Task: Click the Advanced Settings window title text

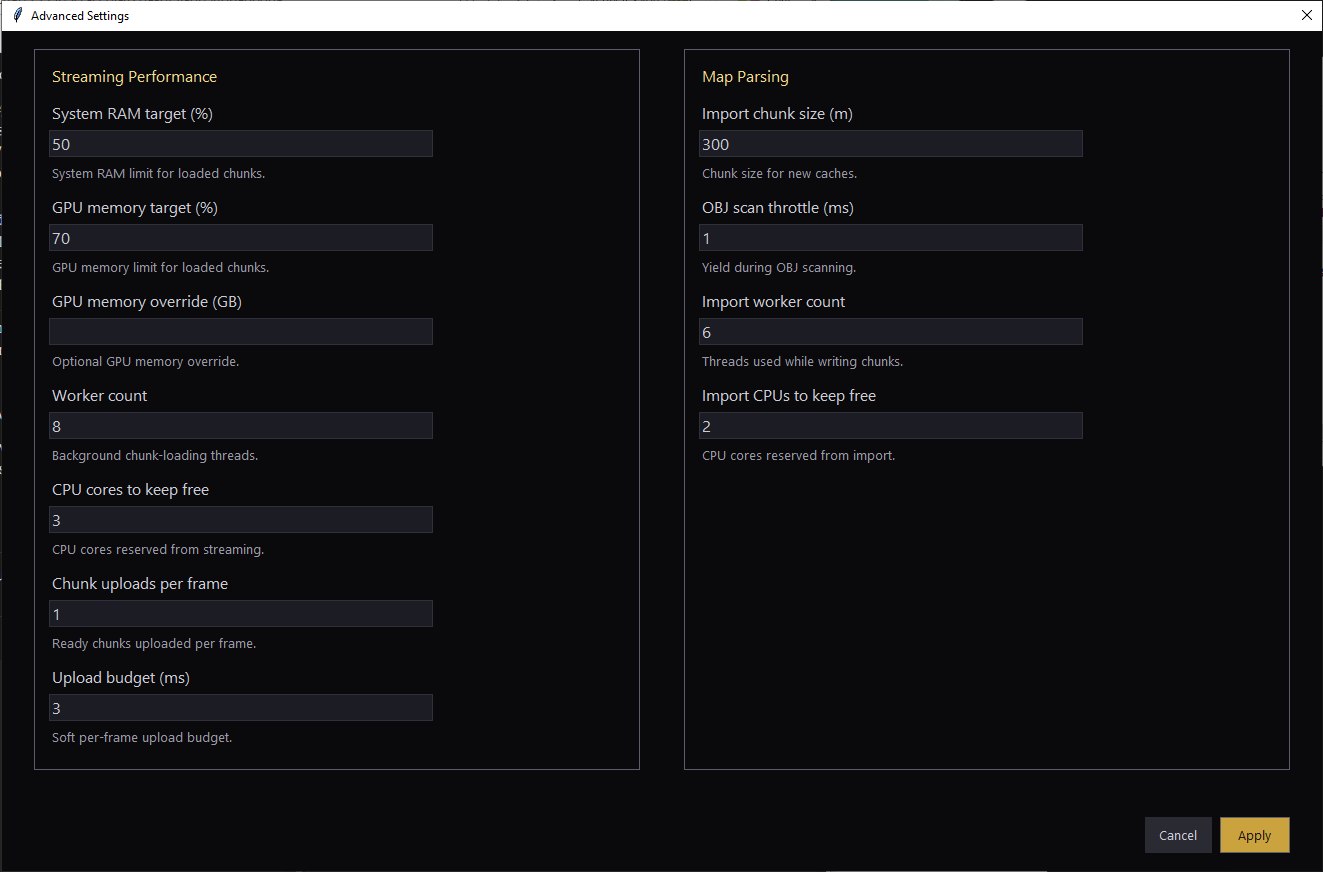Action: [80, 16]
